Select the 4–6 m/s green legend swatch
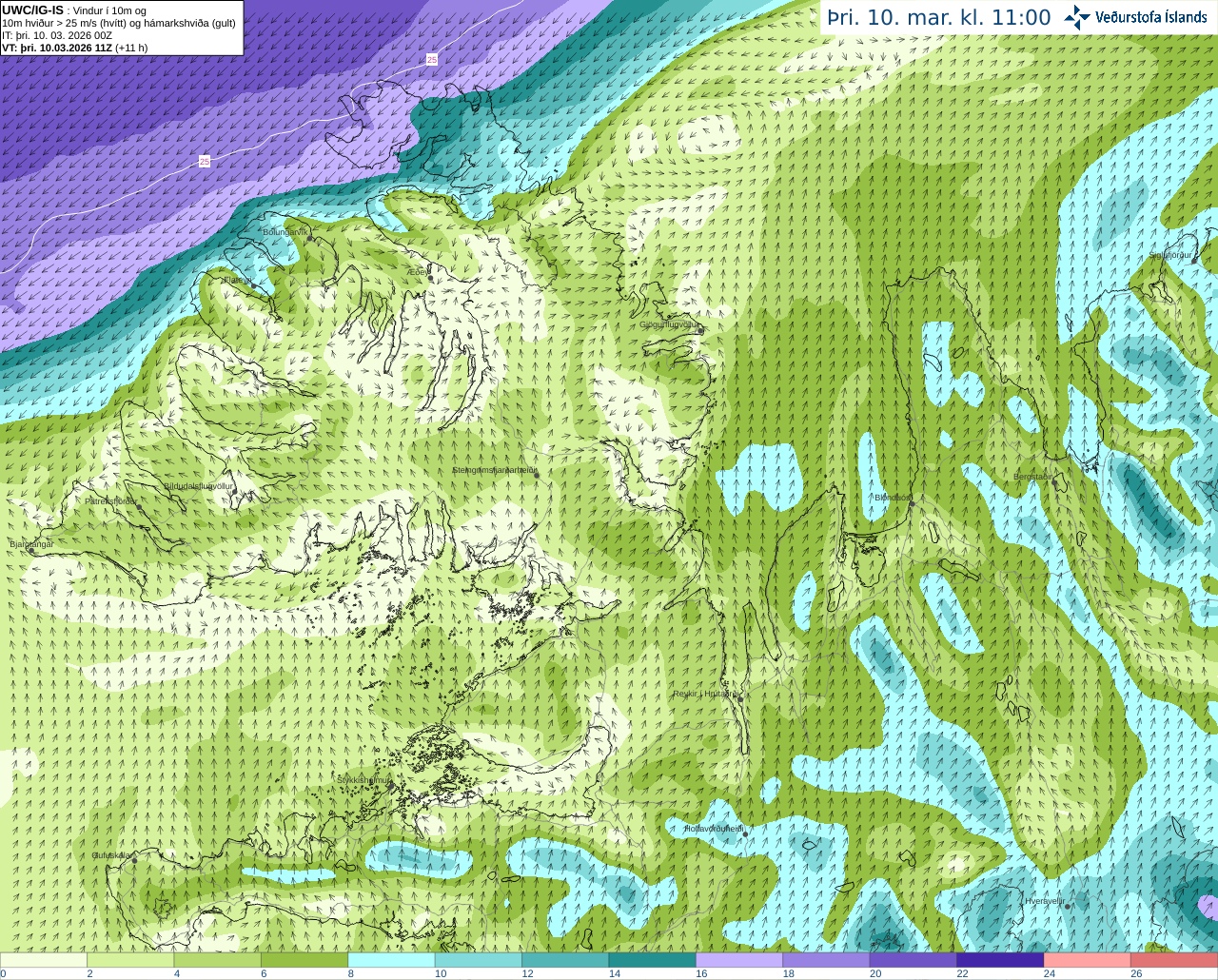The height and width of the screenshot is (980, 1218). tap(217, 960)
